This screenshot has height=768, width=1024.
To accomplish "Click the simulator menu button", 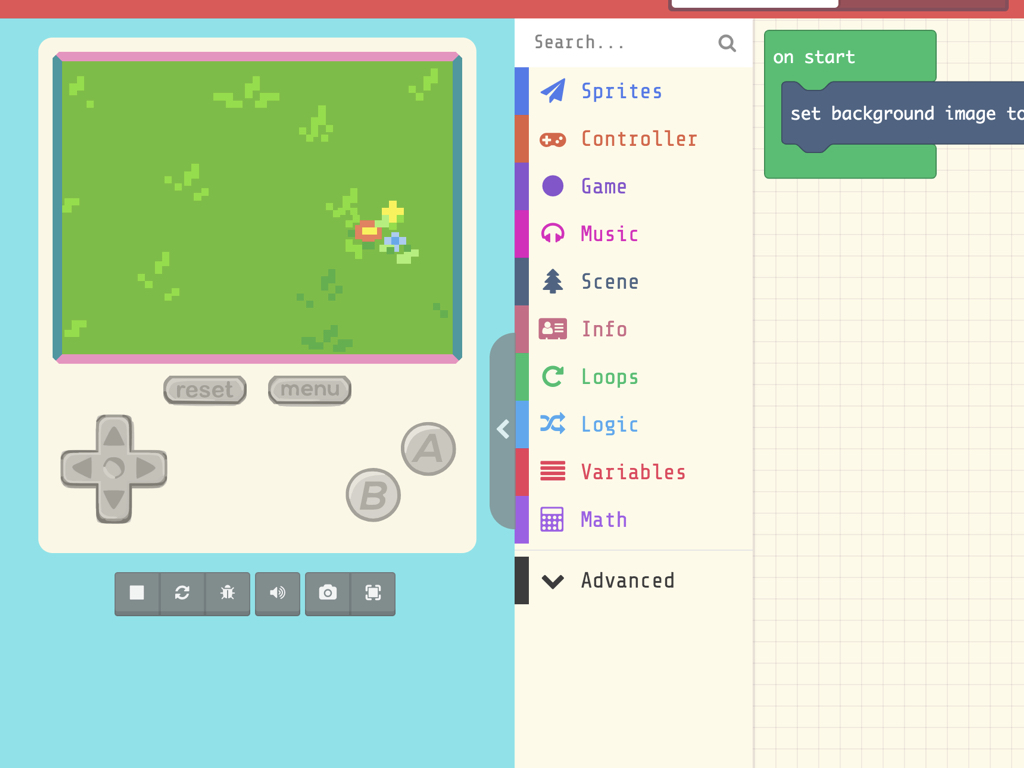I will (x=310, y=390).
